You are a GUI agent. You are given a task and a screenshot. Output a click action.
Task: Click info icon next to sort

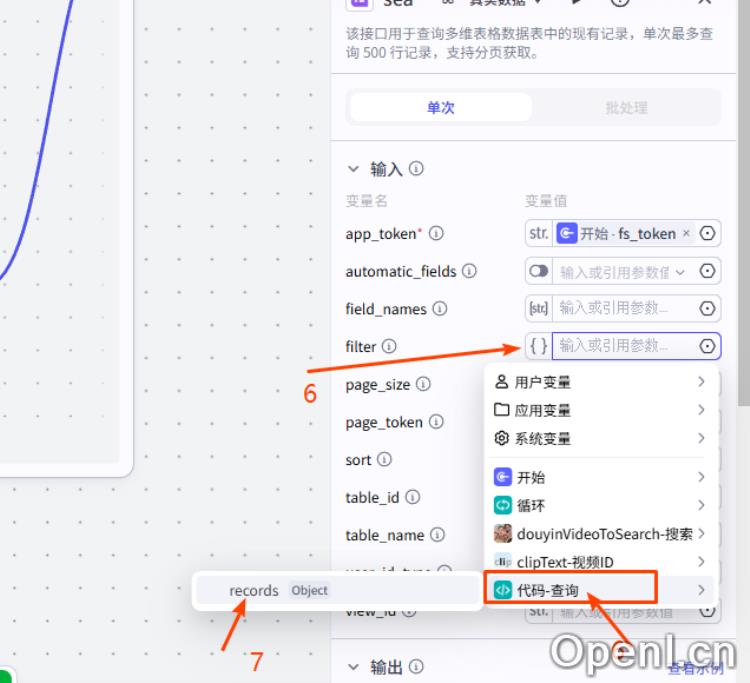click(384, 459)
